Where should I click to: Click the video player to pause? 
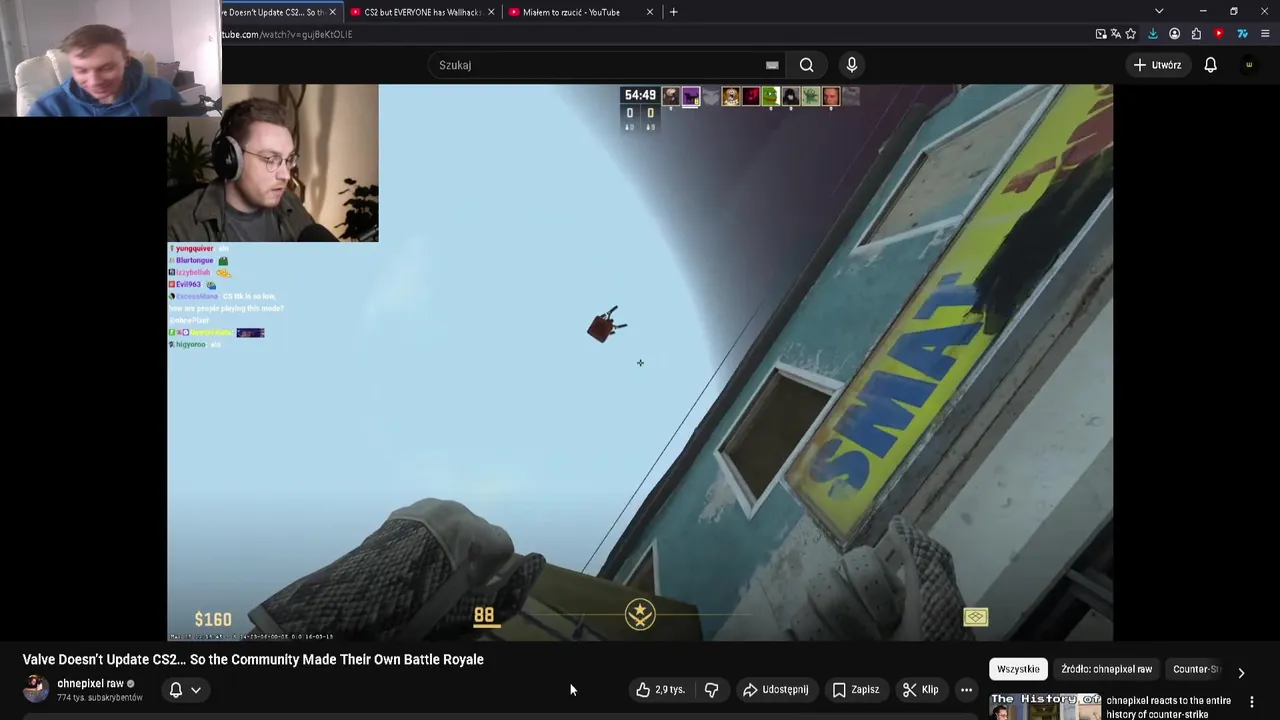click(640, 362)
